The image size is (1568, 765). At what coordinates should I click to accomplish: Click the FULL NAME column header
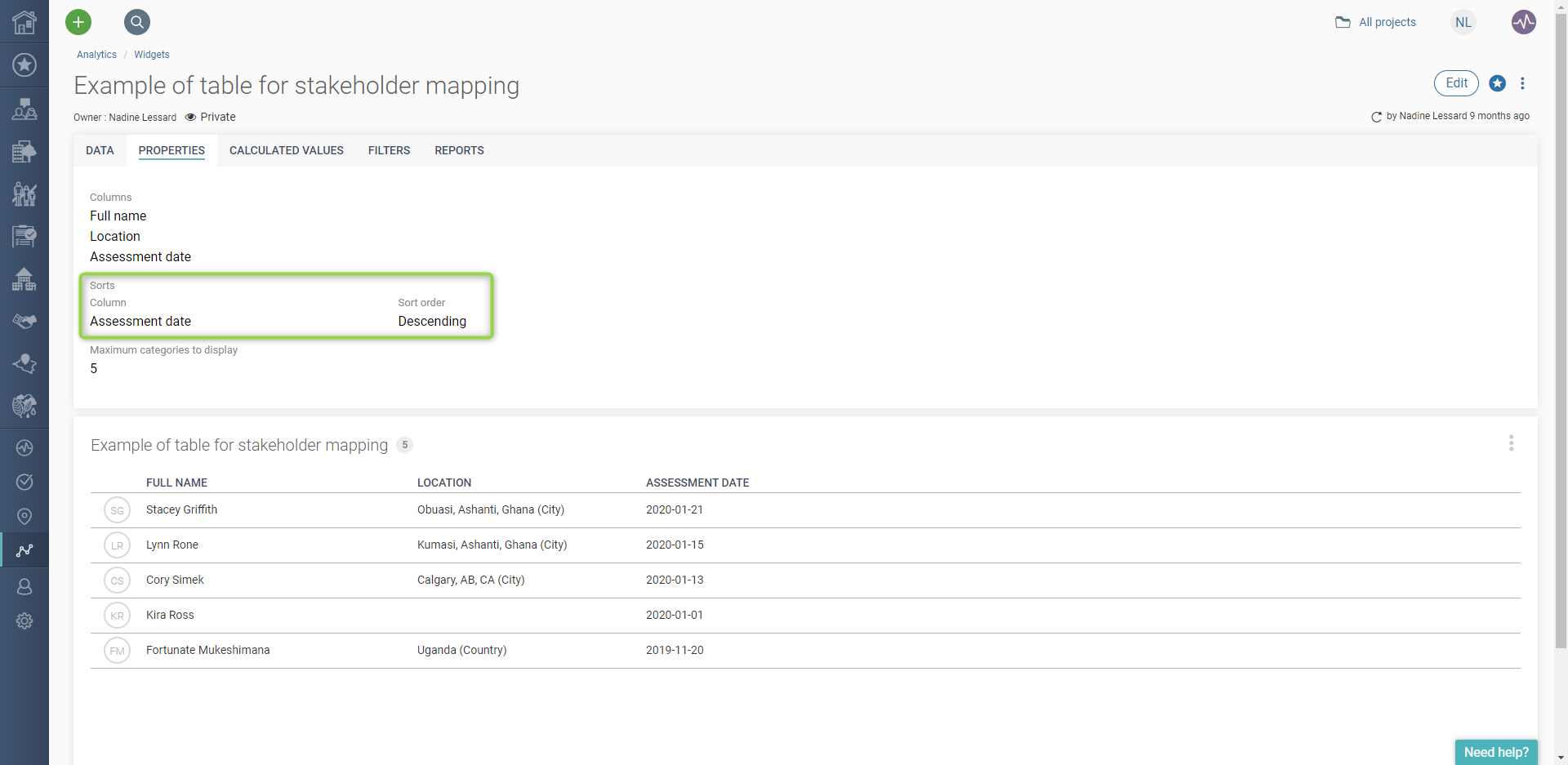point(176,483)
